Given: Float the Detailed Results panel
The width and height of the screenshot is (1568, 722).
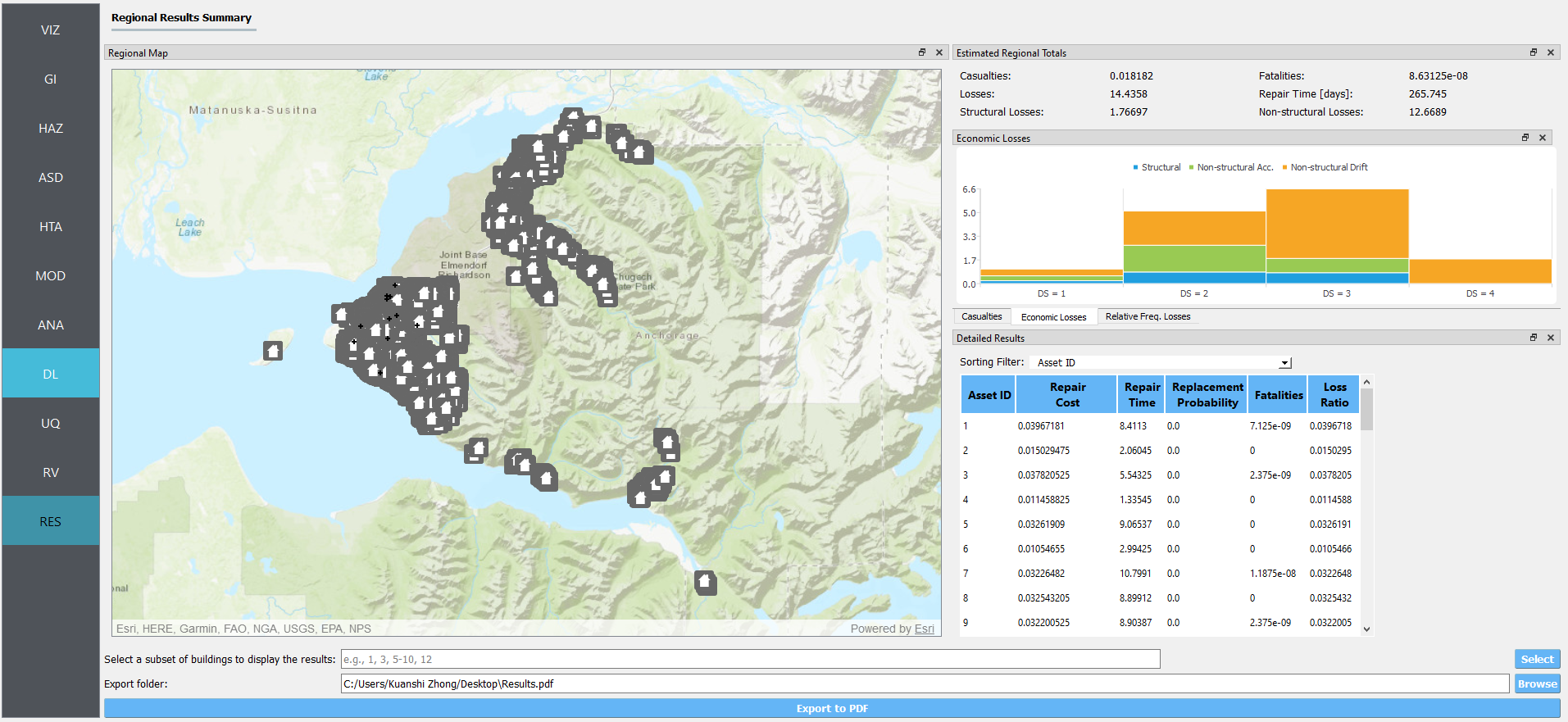Looking at the screenshot, I should pos(1534,338).
